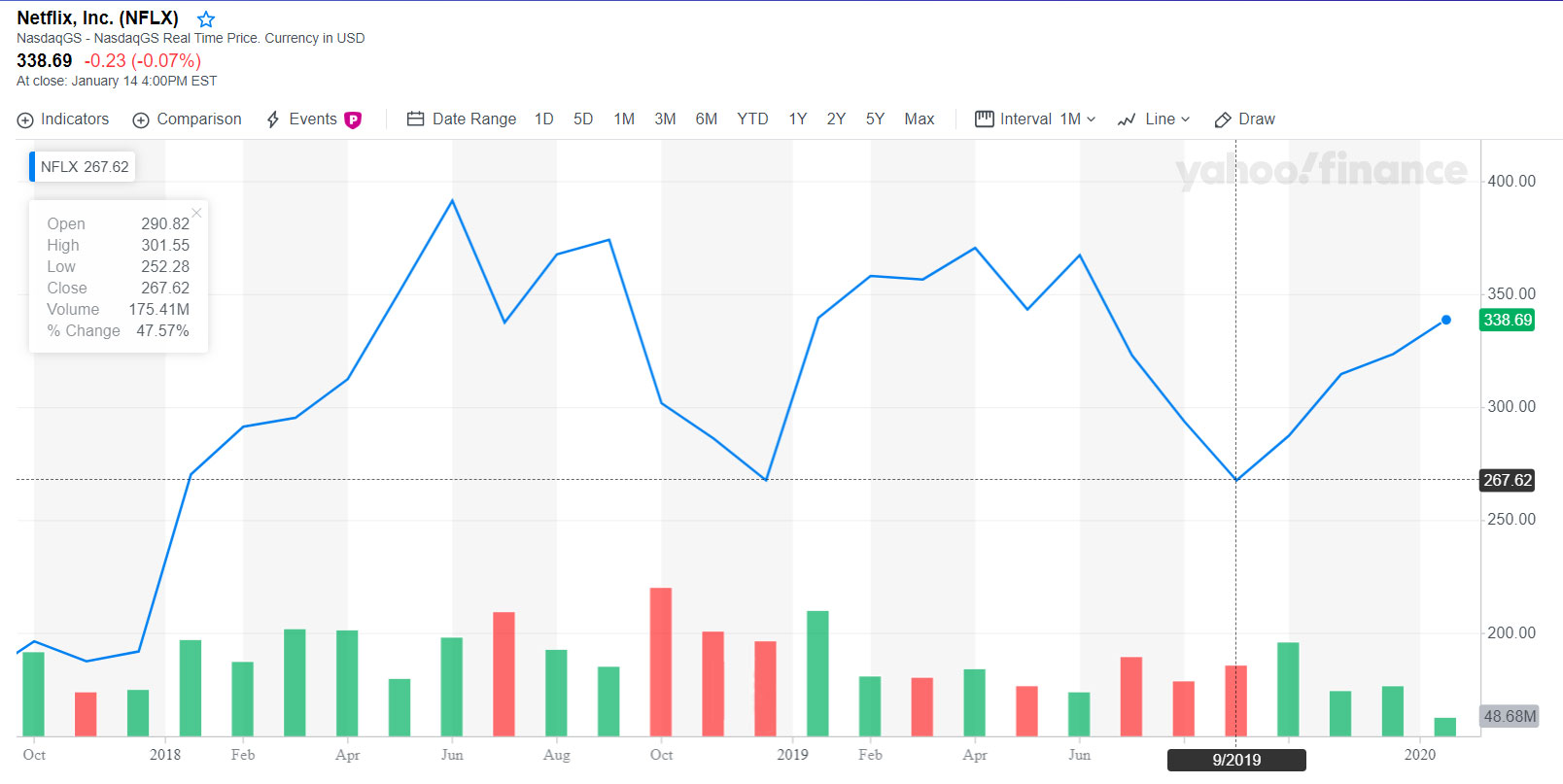
Task: Select the Max time range
Action: coord(919,119)
